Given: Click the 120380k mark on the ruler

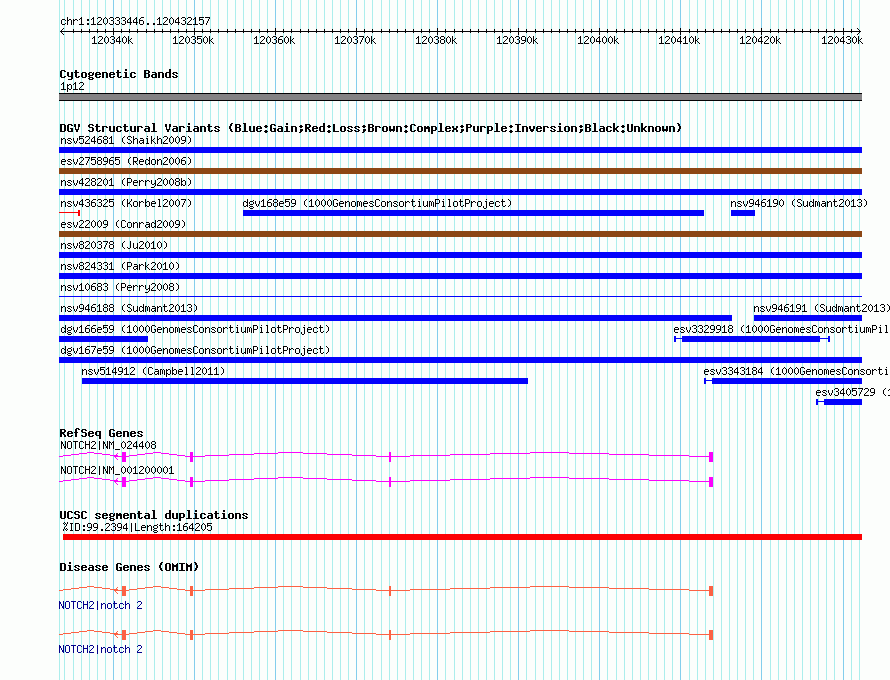Looking at the screenshot, I should (x=437, y=41).
